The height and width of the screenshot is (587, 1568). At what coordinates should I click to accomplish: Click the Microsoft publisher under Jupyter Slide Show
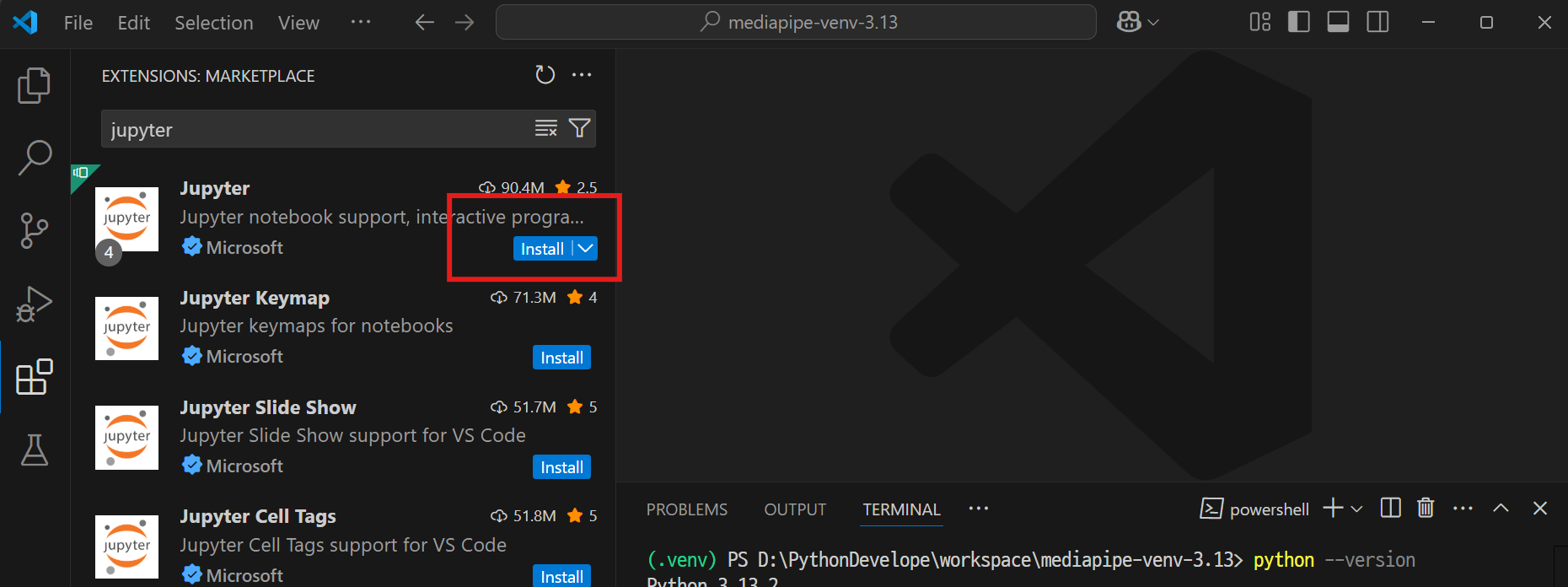click(x=244, y=466)
